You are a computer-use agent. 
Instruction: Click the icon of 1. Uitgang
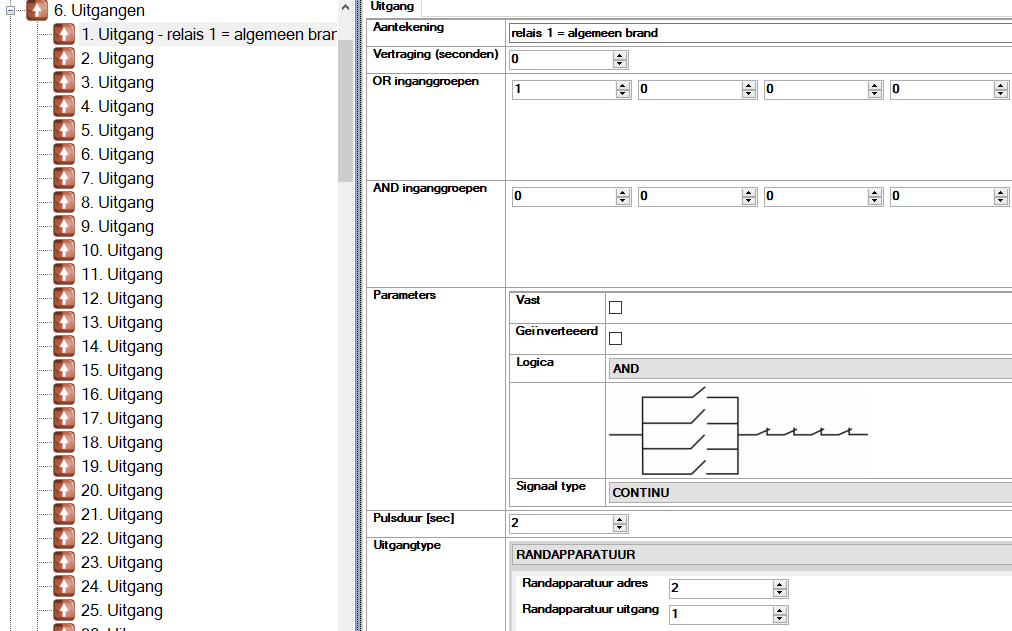pyautogui.click(x=64, y=34)
